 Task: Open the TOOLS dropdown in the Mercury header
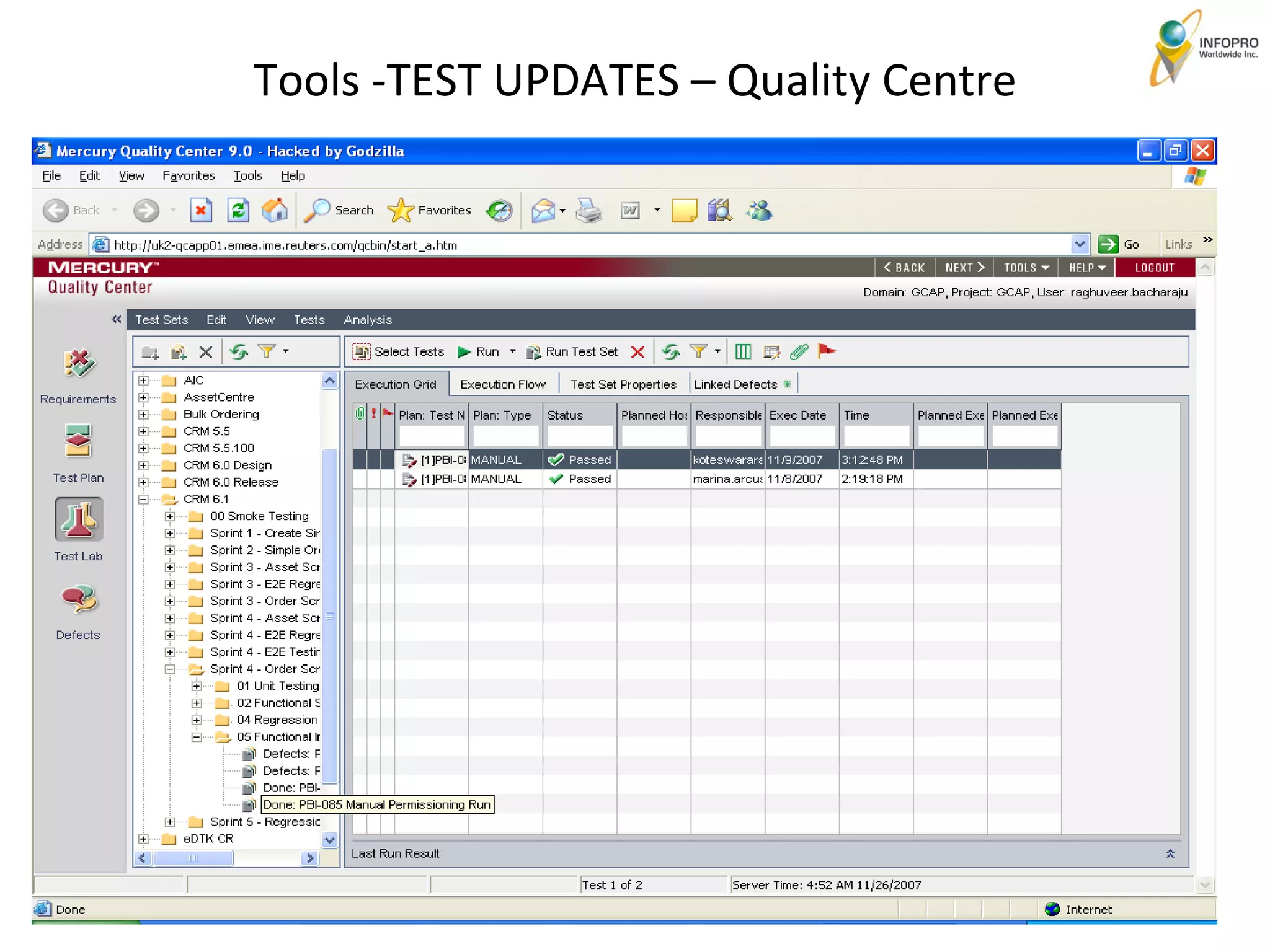1026,268
